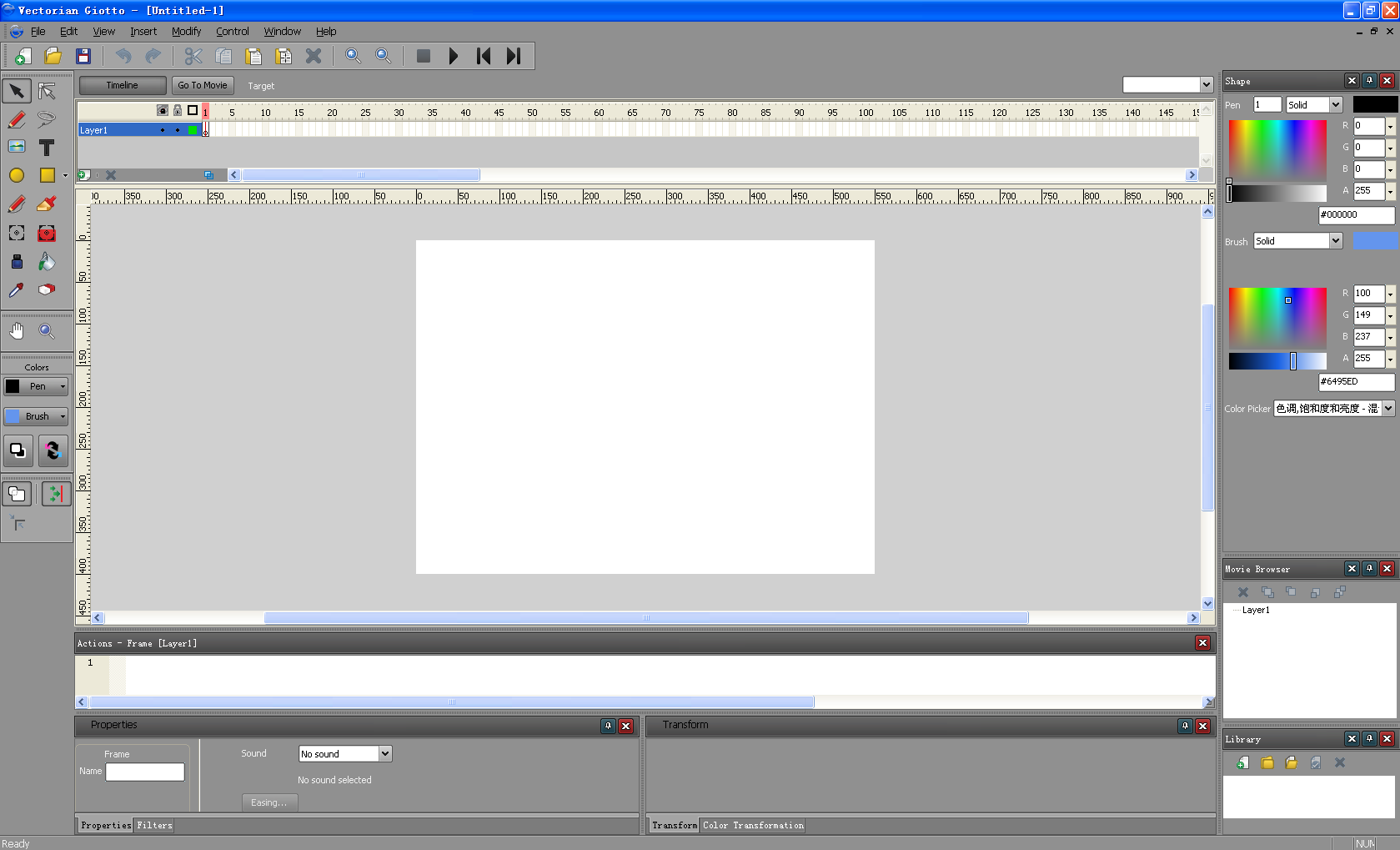Click the brush blue color swatch
The height and width of the screenshot is (850, 1400).
(1376, 241)
